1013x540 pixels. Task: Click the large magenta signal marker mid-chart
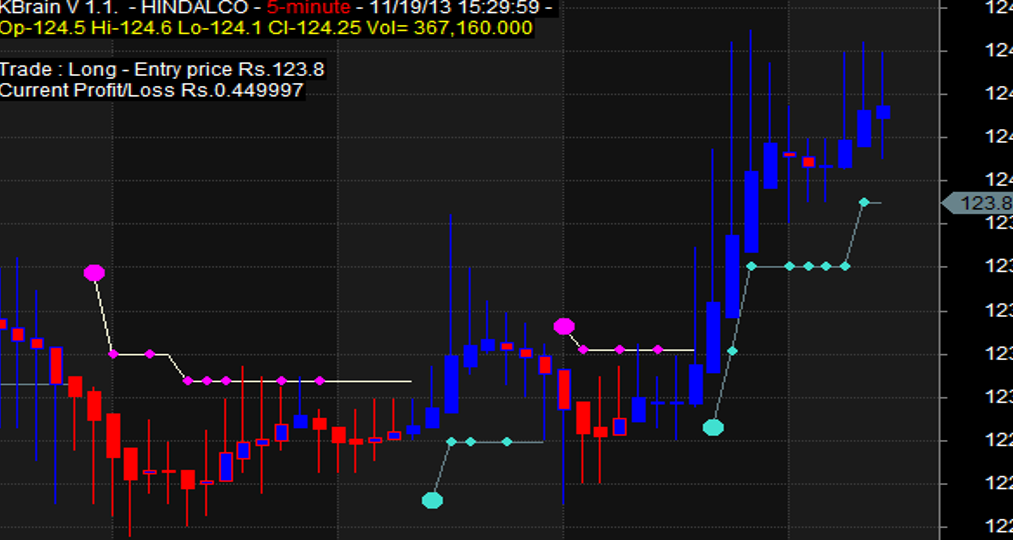click(x=564, y=326)
